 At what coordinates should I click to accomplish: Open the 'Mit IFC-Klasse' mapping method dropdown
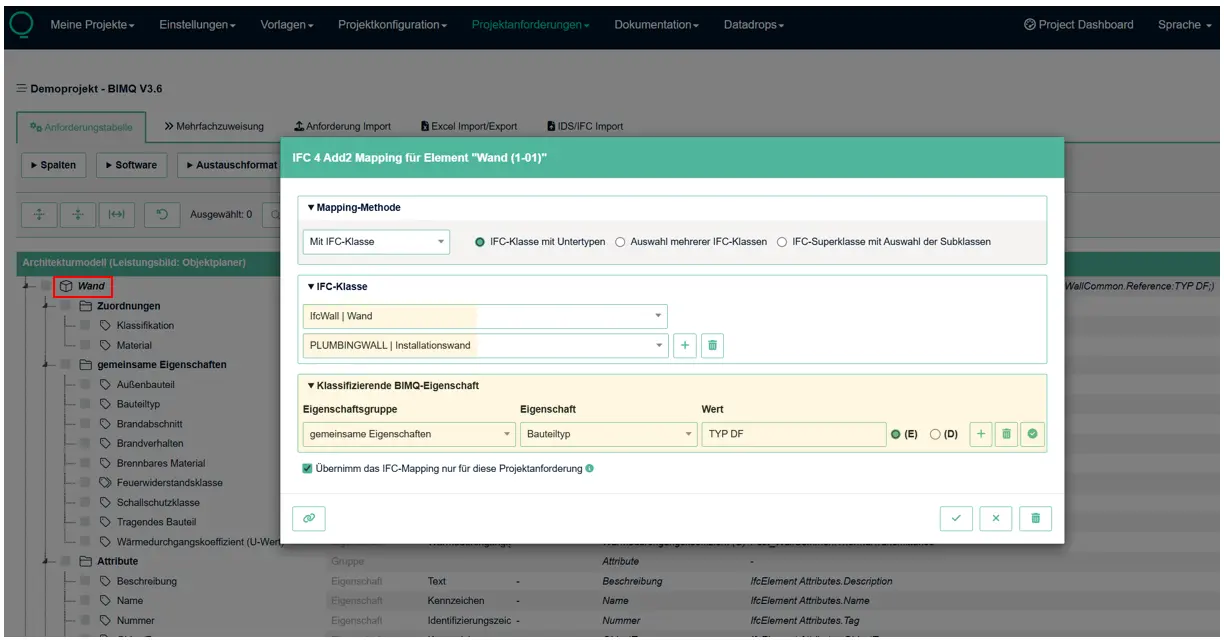(x=376, y=242)
